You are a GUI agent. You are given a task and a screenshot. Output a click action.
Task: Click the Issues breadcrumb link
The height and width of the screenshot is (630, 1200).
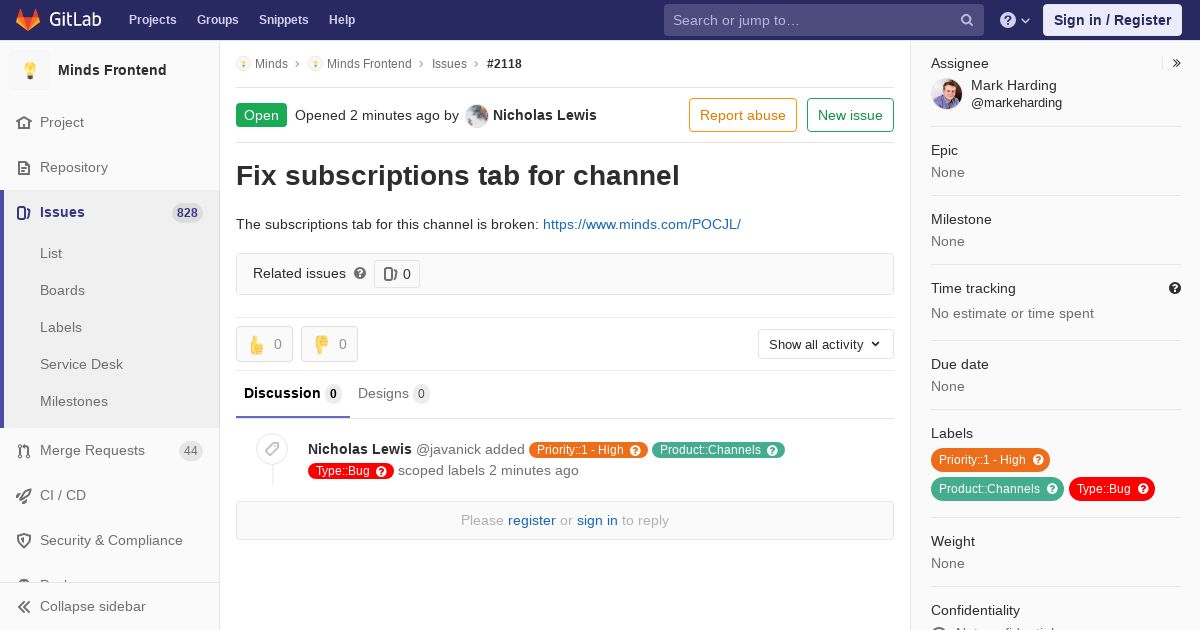449,64
